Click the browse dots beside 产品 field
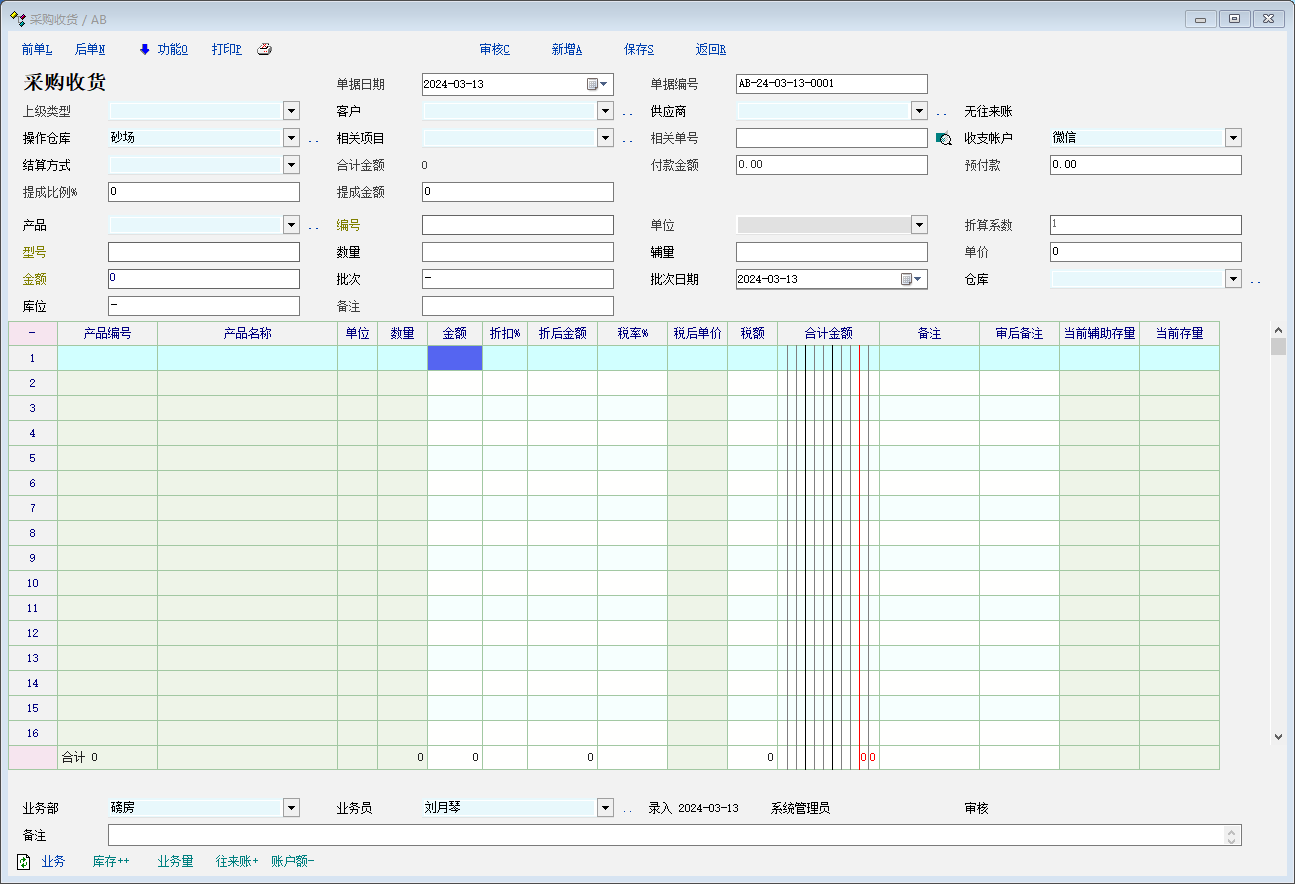This screenshot has width=1295, height=884. [314, 227]
